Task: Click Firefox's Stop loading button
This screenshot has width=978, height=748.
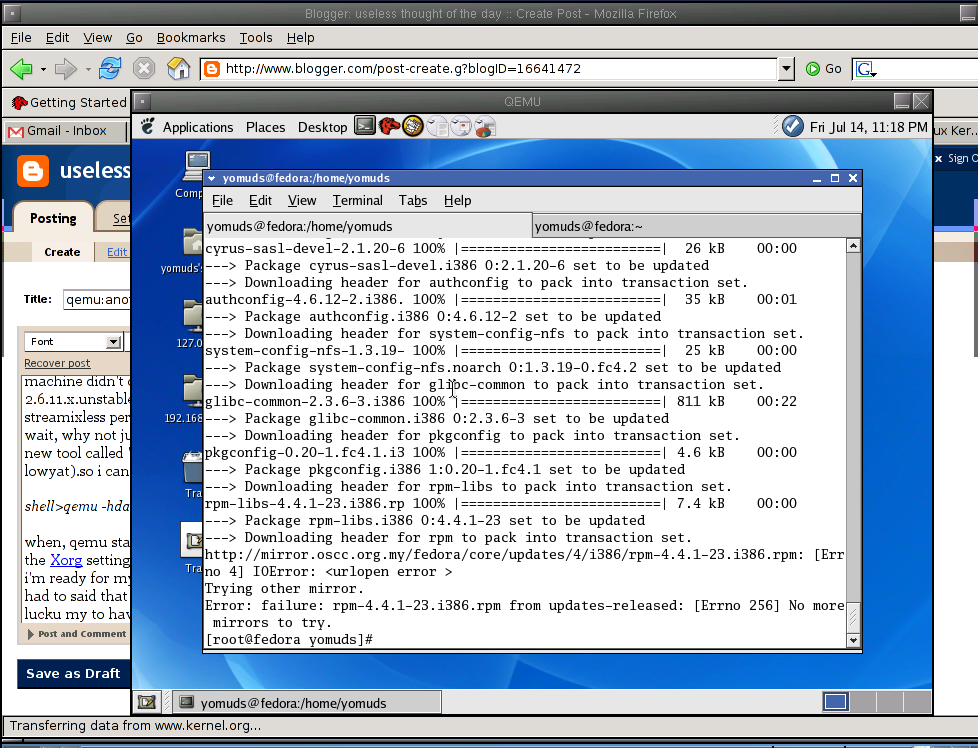Action: tap(144, 68)
